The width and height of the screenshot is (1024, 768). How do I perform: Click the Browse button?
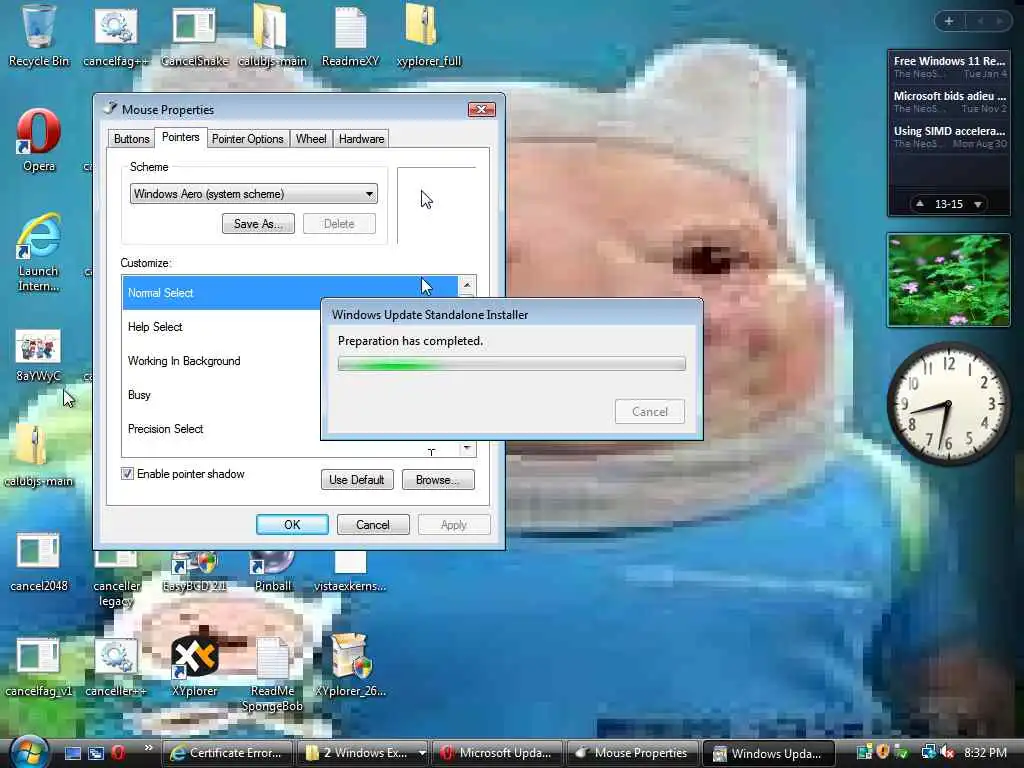coord(438,479)
